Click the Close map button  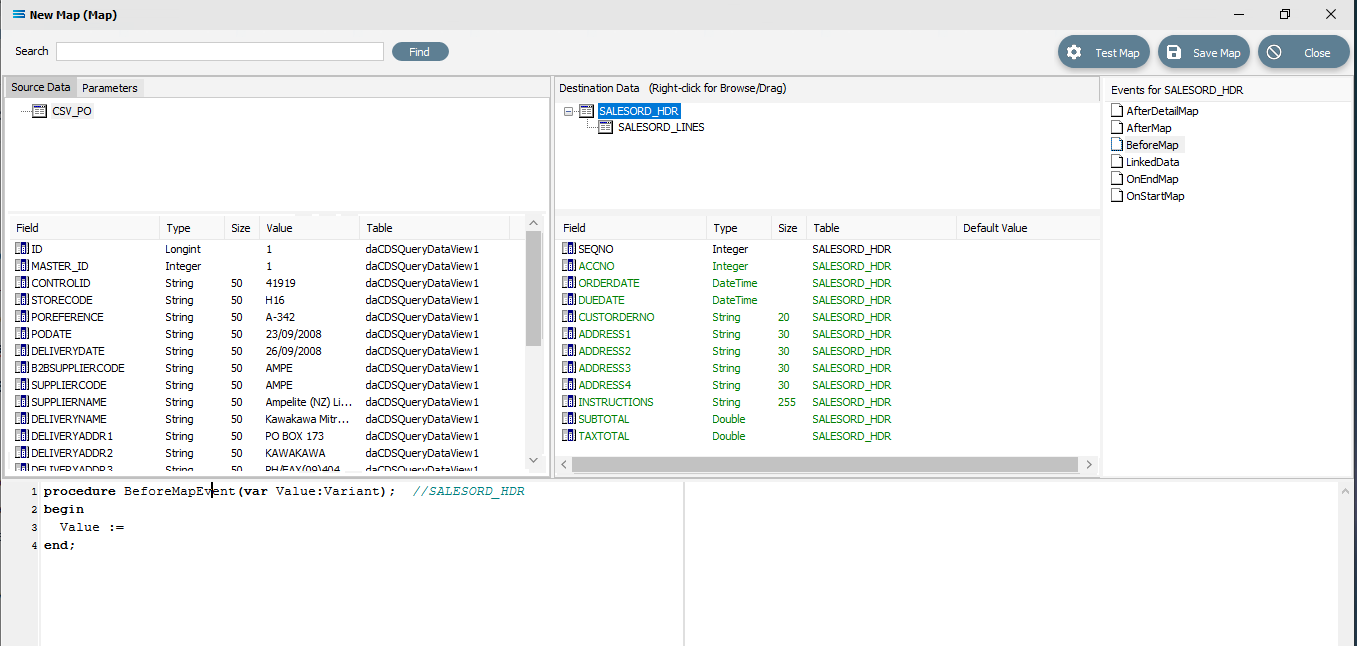click(1304, 53)
